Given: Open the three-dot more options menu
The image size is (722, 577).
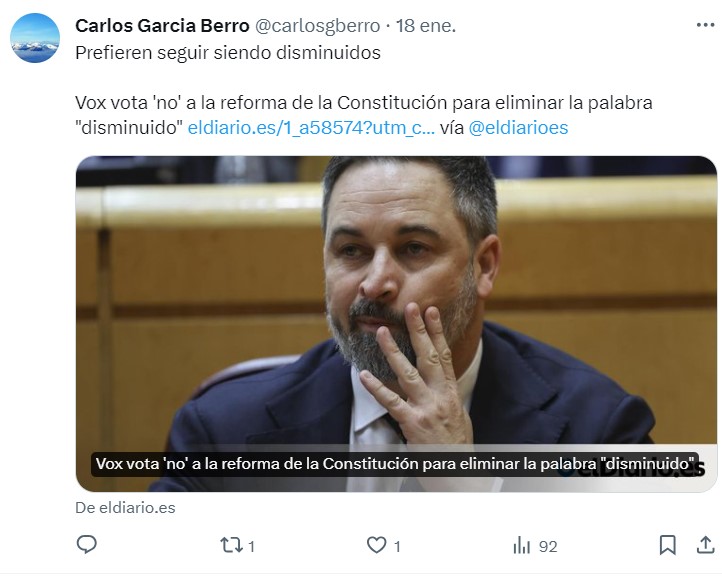Looking at the screenshot, I should click(x=705, y=25).
